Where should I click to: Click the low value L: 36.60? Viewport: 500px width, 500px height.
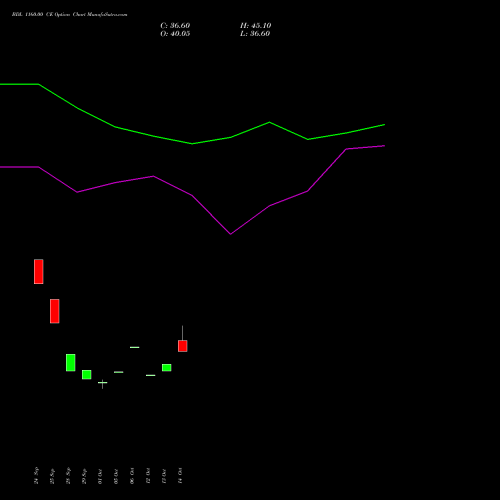tap(255, 34)
